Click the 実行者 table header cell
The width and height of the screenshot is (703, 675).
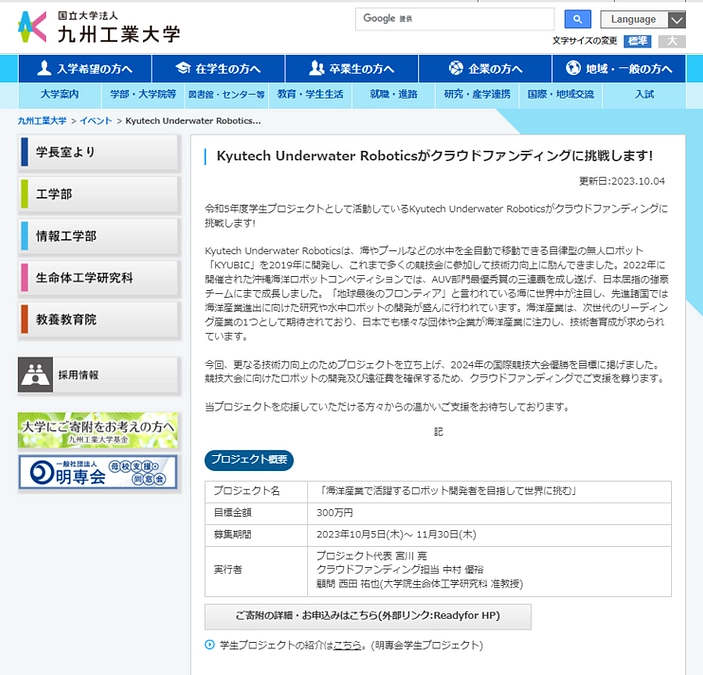pos(256,571)
